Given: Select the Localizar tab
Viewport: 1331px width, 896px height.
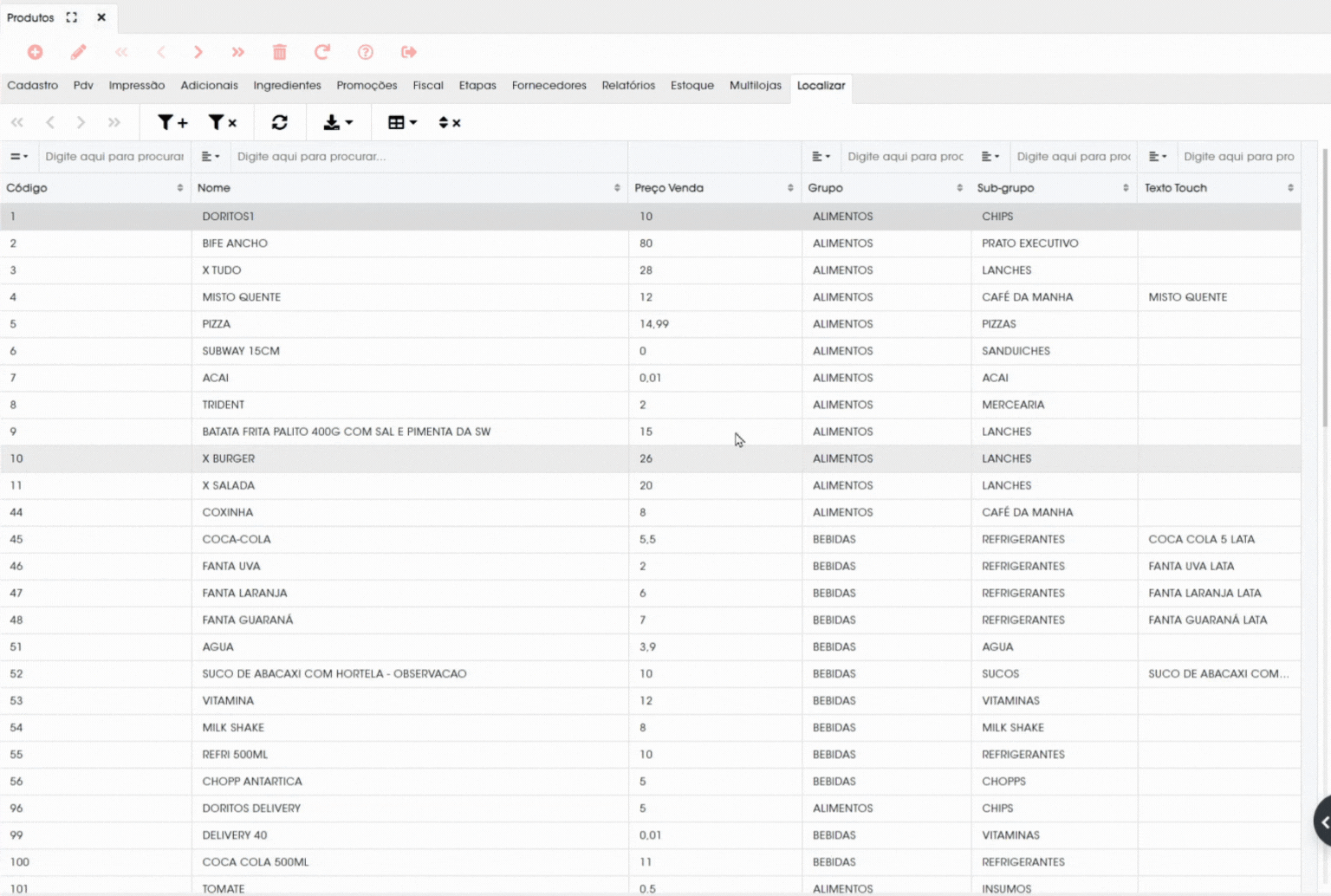Looking at the screenshot, I should pos(821,86).
